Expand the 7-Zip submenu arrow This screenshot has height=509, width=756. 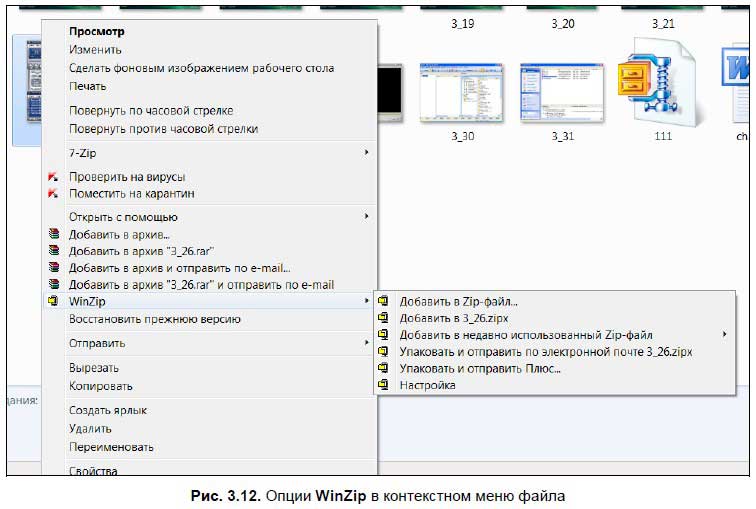(x=366, y=152)
